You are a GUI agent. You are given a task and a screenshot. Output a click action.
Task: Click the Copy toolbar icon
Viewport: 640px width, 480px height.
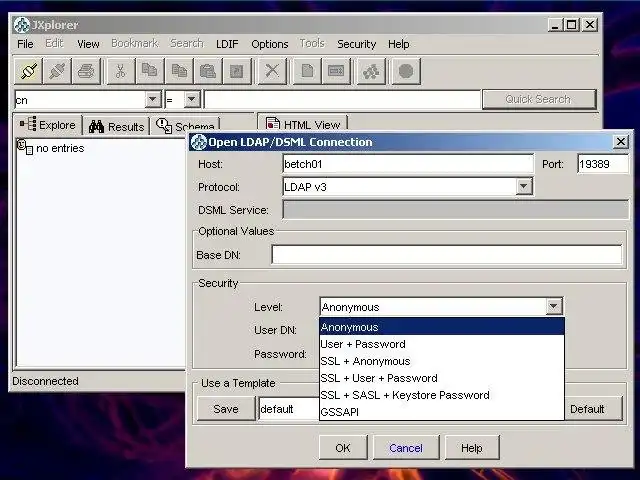(149, 71)
